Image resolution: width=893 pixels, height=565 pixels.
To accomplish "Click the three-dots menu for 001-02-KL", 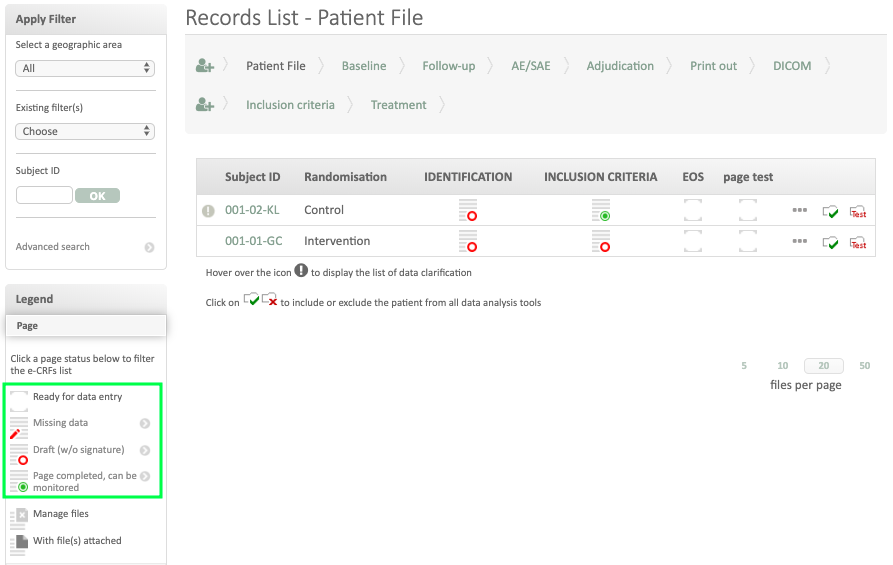I will coord(799,210).
